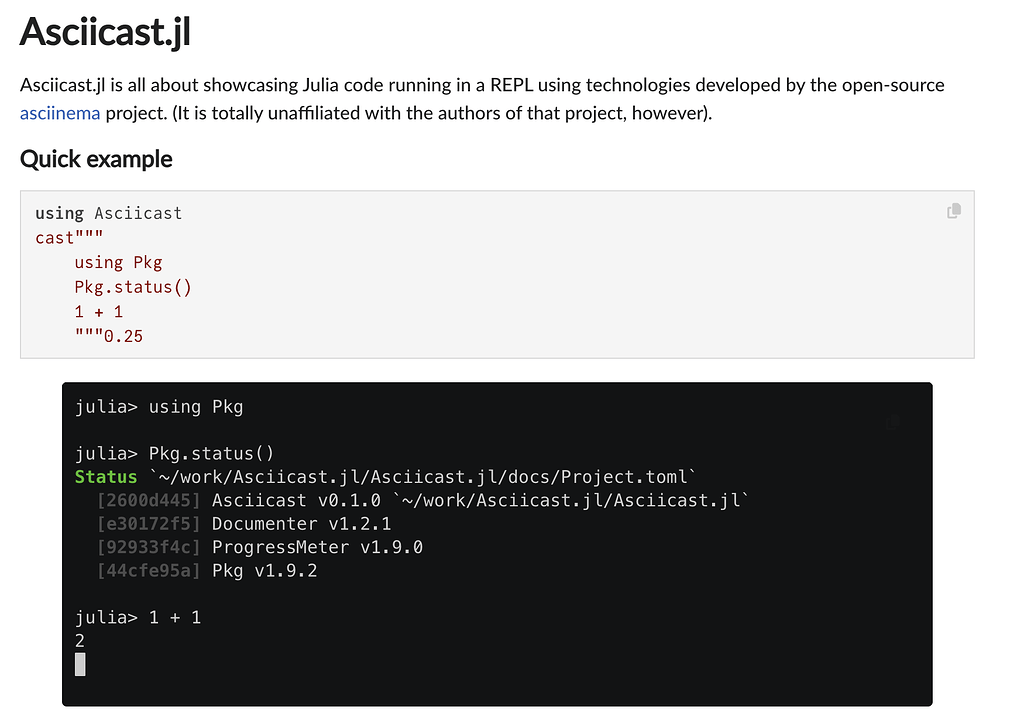Viewport: 1024px width, 726px height.
Task: Click the """0.25 line in the code
Action: [x=109, y=336]
